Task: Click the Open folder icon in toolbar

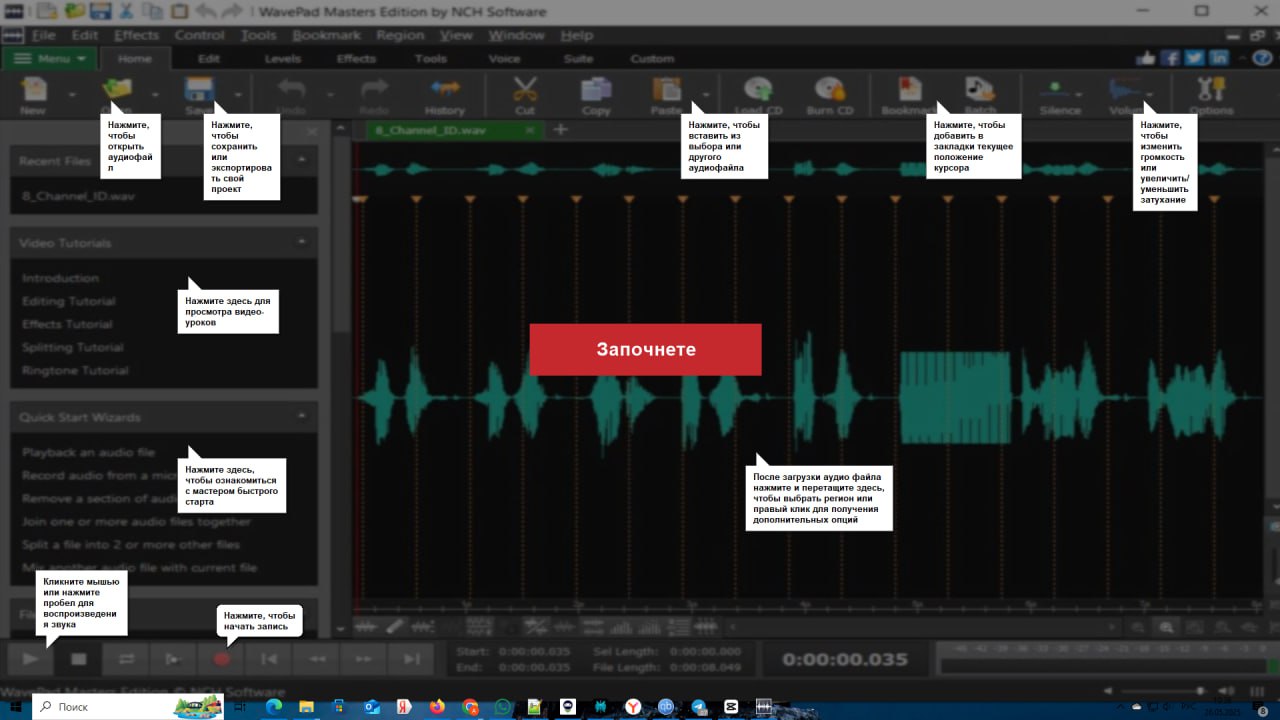Action: coord(117,90)
